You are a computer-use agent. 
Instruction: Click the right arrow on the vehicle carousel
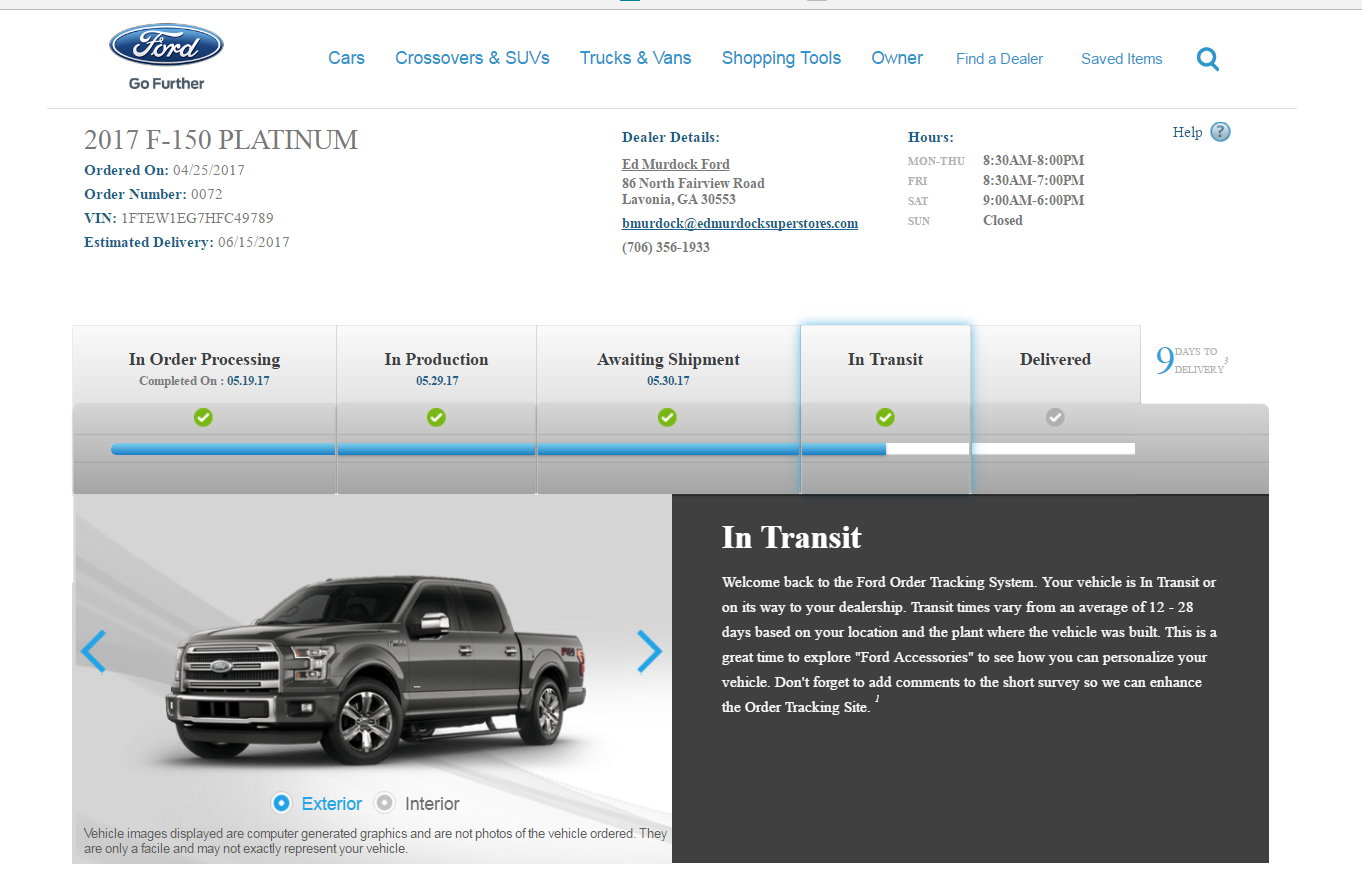650,652
